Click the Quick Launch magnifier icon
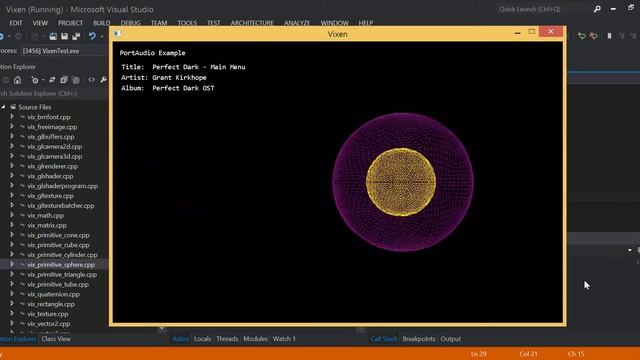This screenshot has height=360, width=640. point(597,9)
